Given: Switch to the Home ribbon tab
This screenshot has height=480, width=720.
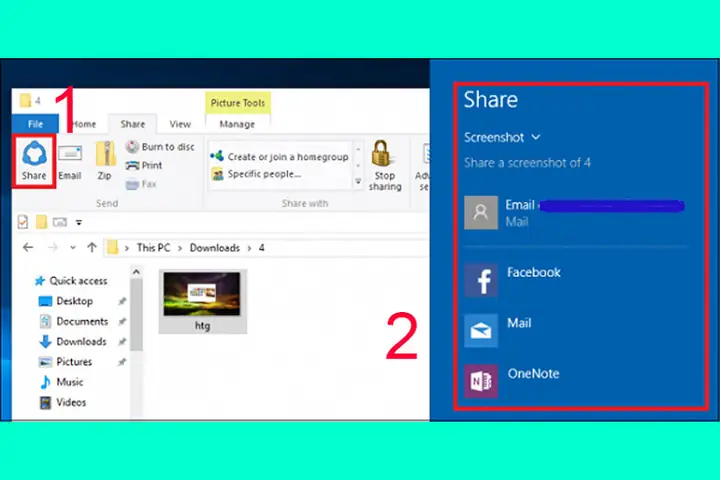Looking at the screenshot, I should click(84, 124).
